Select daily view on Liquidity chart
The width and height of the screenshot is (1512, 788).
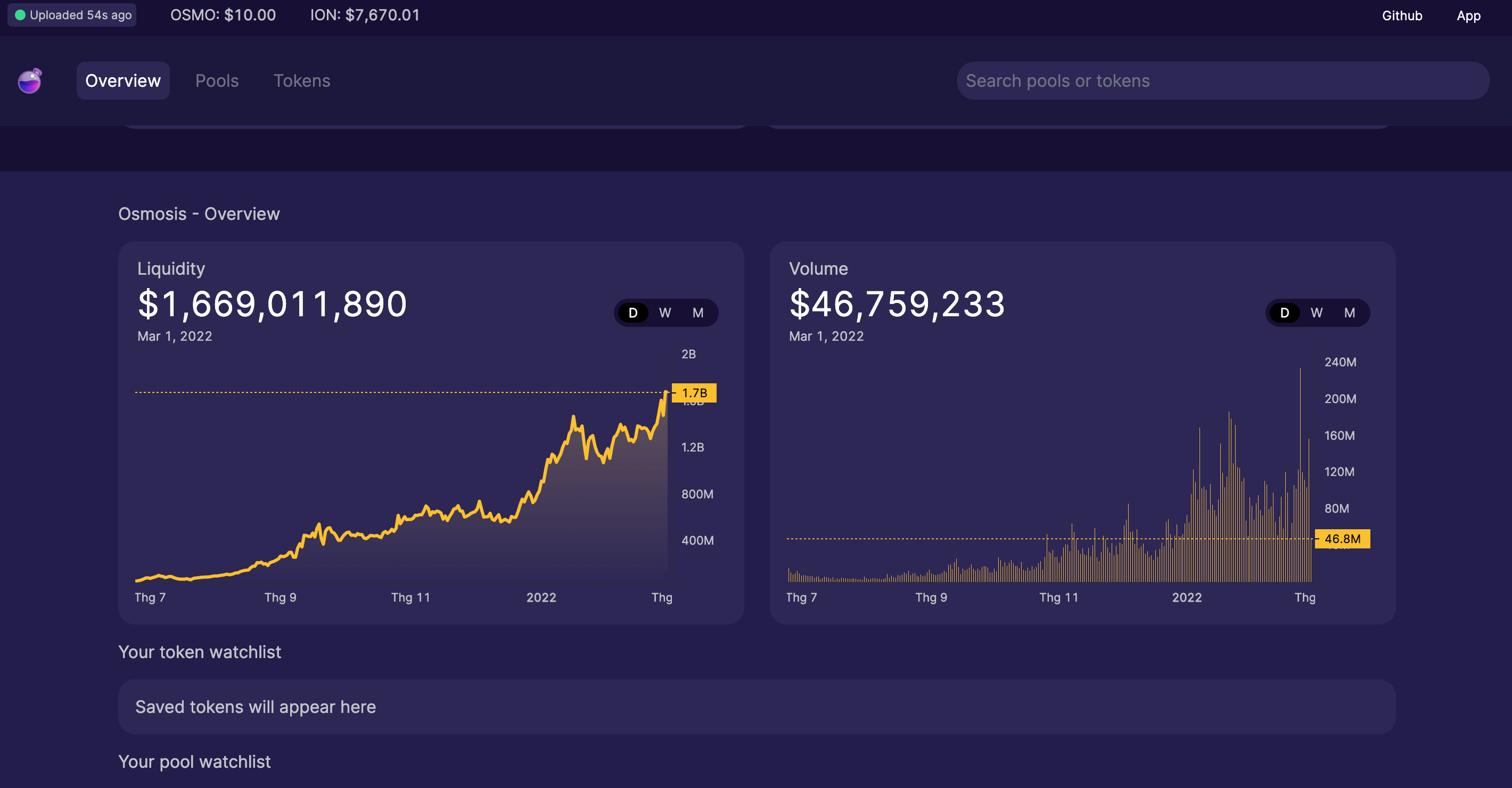632,313
